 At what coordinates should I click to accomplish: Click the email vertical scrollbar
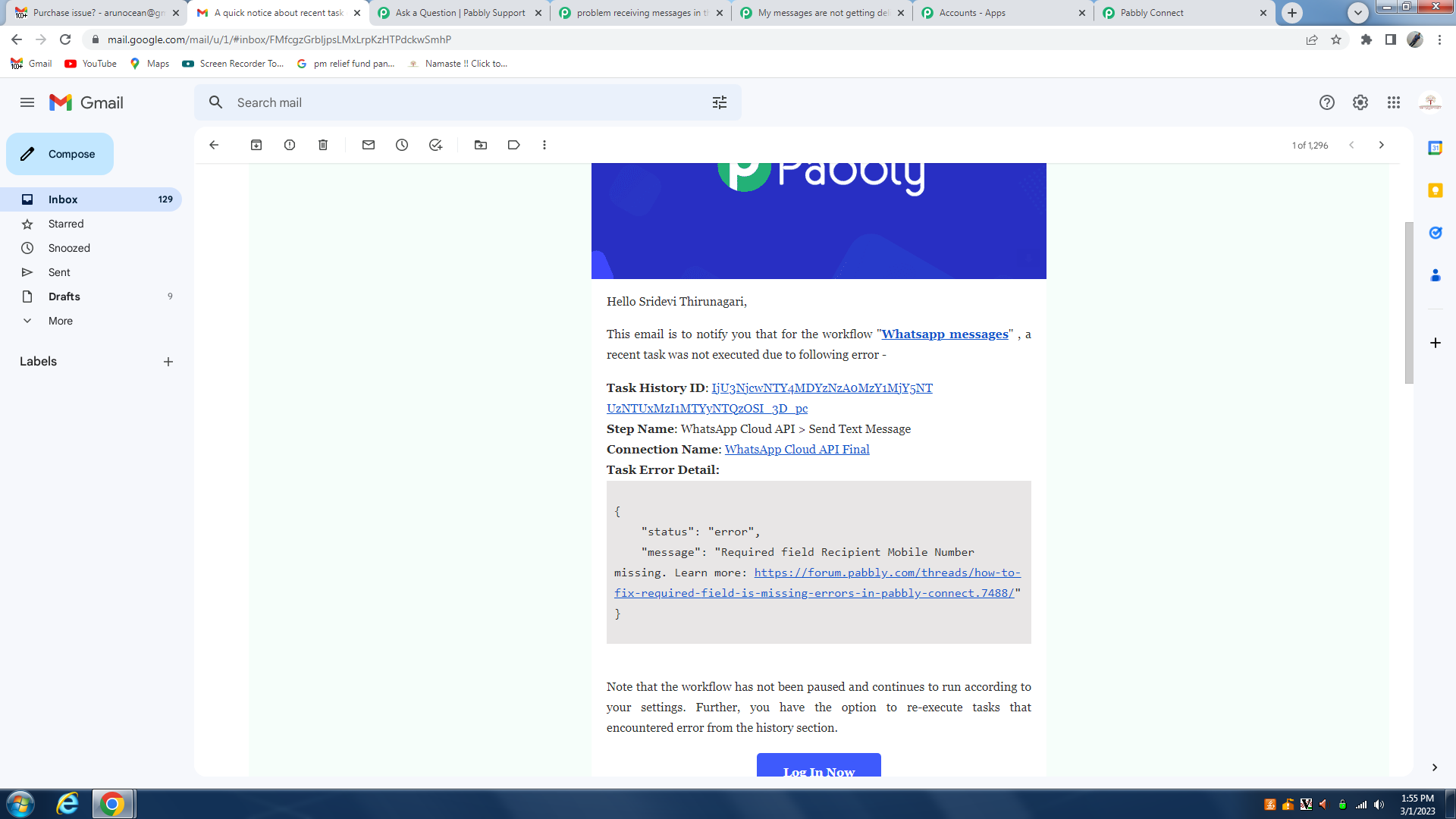(x=1409, y=303)
